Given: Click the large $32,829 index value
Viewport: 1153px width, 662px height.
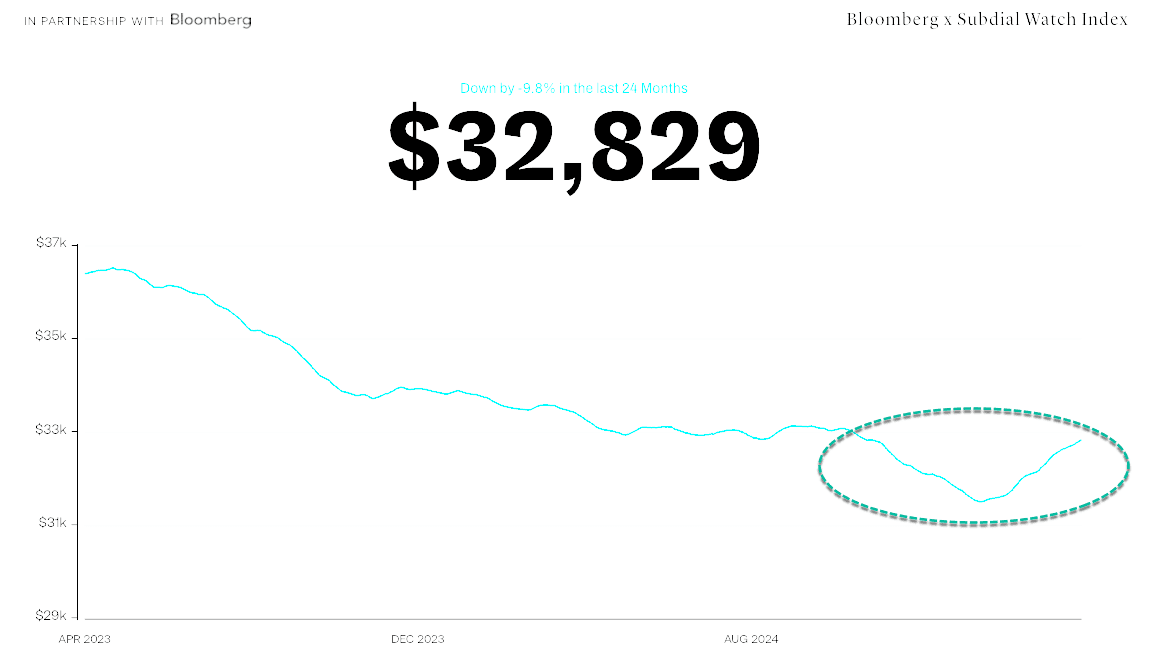Looking at the screenshot, I should click(574, 148).
